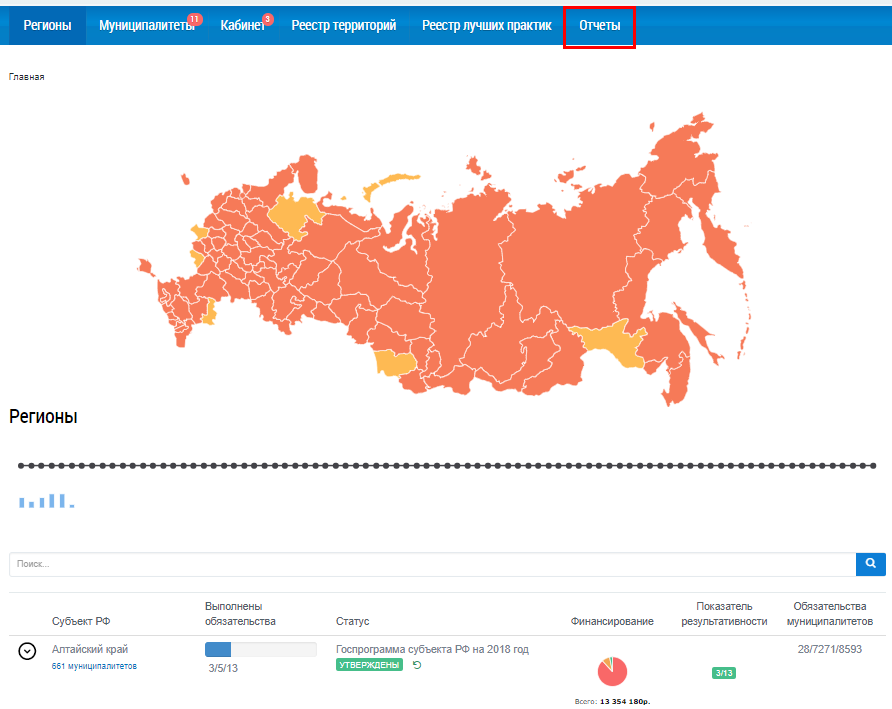
Task: Focus the Поиск search field
Action: [430, 564]
